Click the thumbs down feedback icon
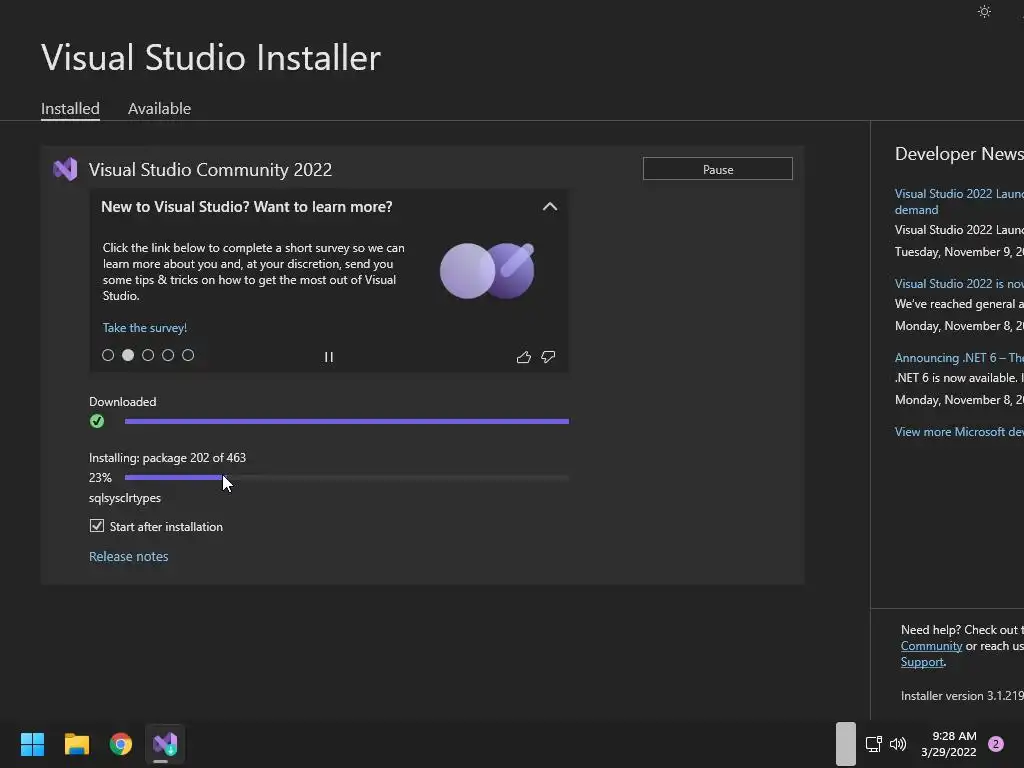The width and height of the screenshot is (1024, 768). click(x=548, y=357)
